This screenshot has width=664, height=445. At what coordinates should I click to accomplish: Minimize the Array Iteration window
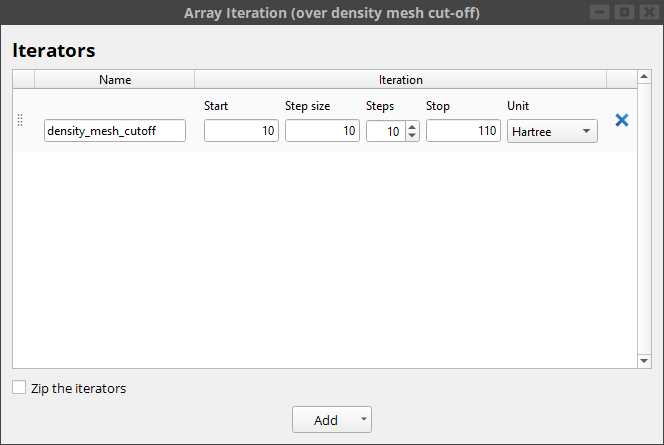click(599, 12)
